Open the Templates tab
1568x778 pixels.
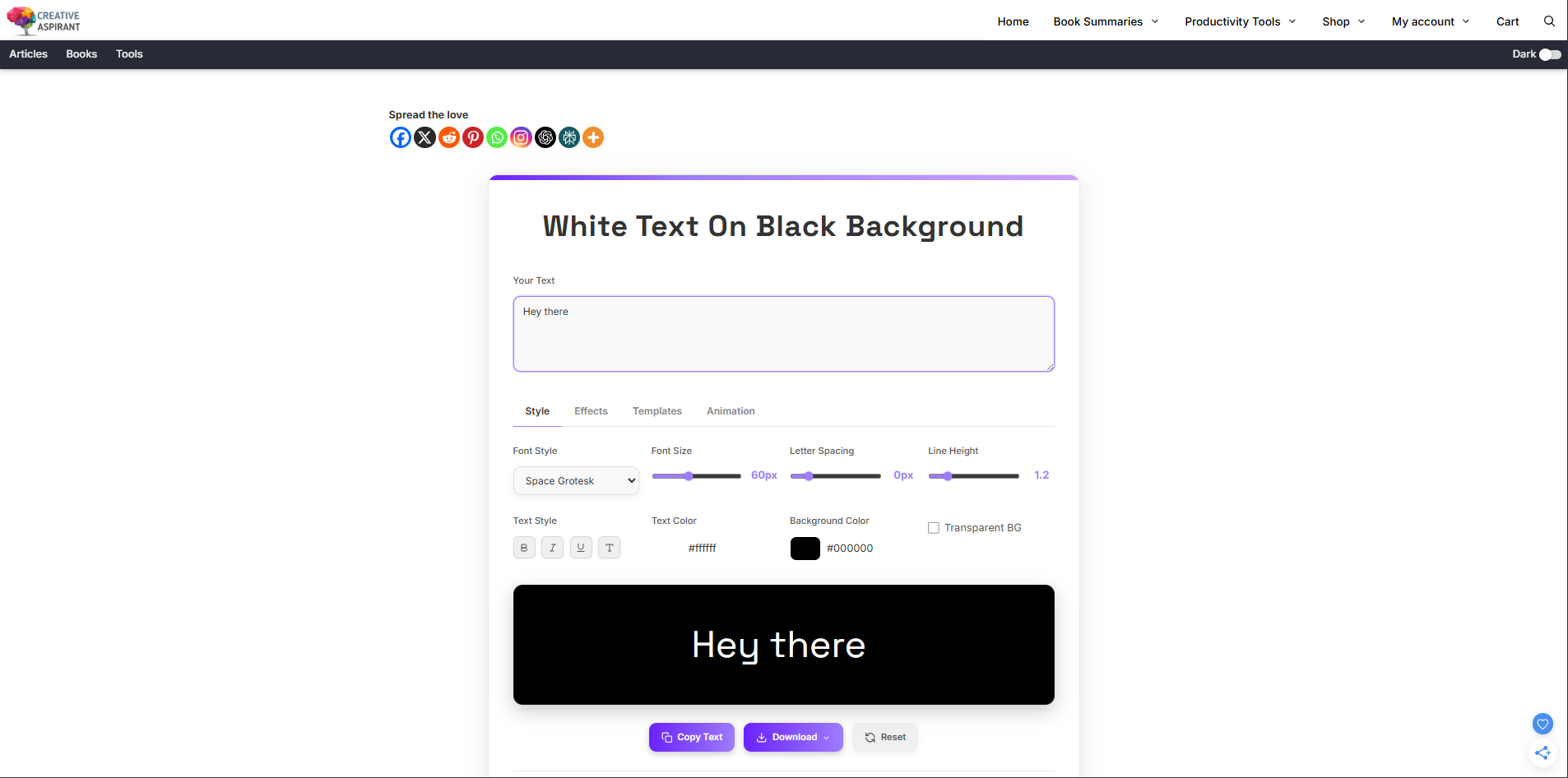(x=656, y=410)
